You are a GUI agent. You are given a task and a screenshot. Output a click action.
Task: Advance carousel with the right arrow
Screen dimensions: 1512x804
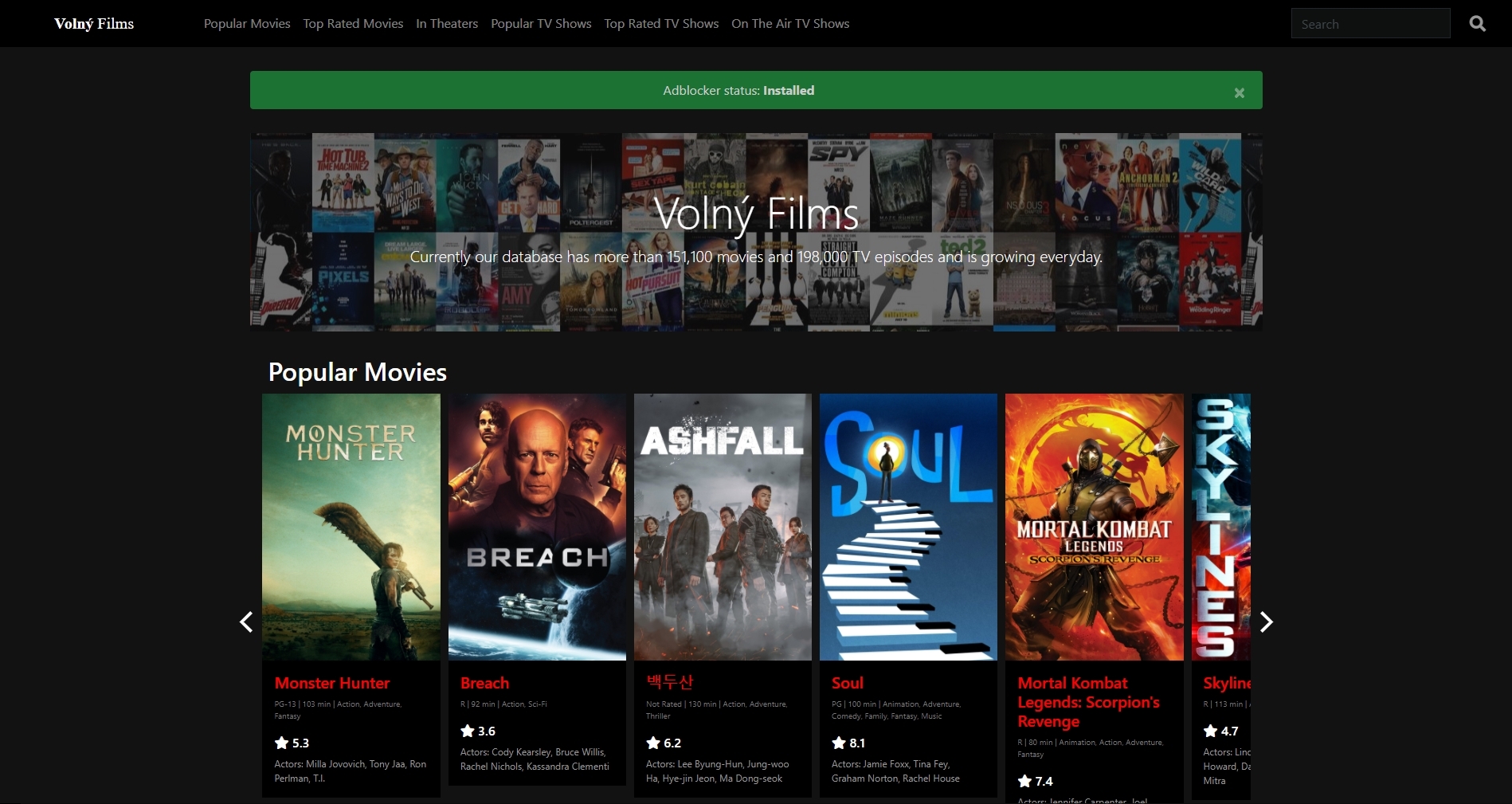click(x=1266, y=622)
